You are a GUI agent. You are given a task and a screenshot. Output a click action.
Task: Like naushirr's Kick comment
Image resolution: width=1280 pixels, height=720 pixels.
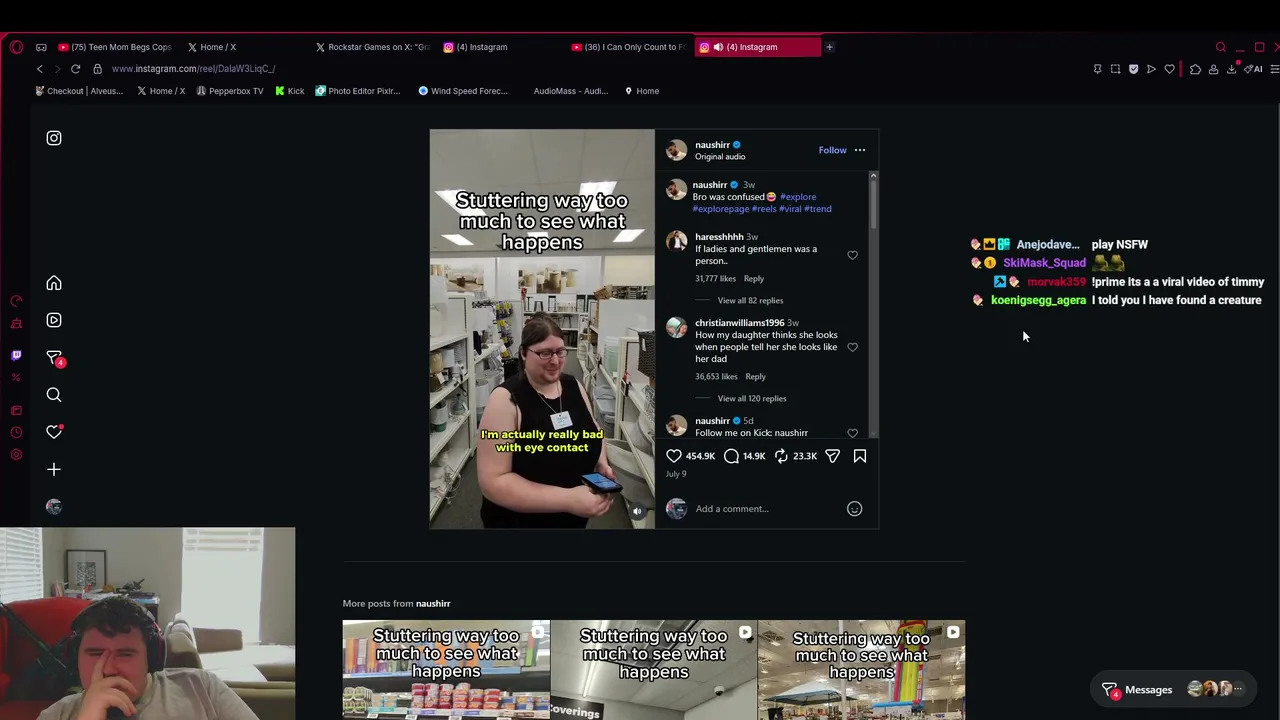pyautogui.click(x=852, y=433)
